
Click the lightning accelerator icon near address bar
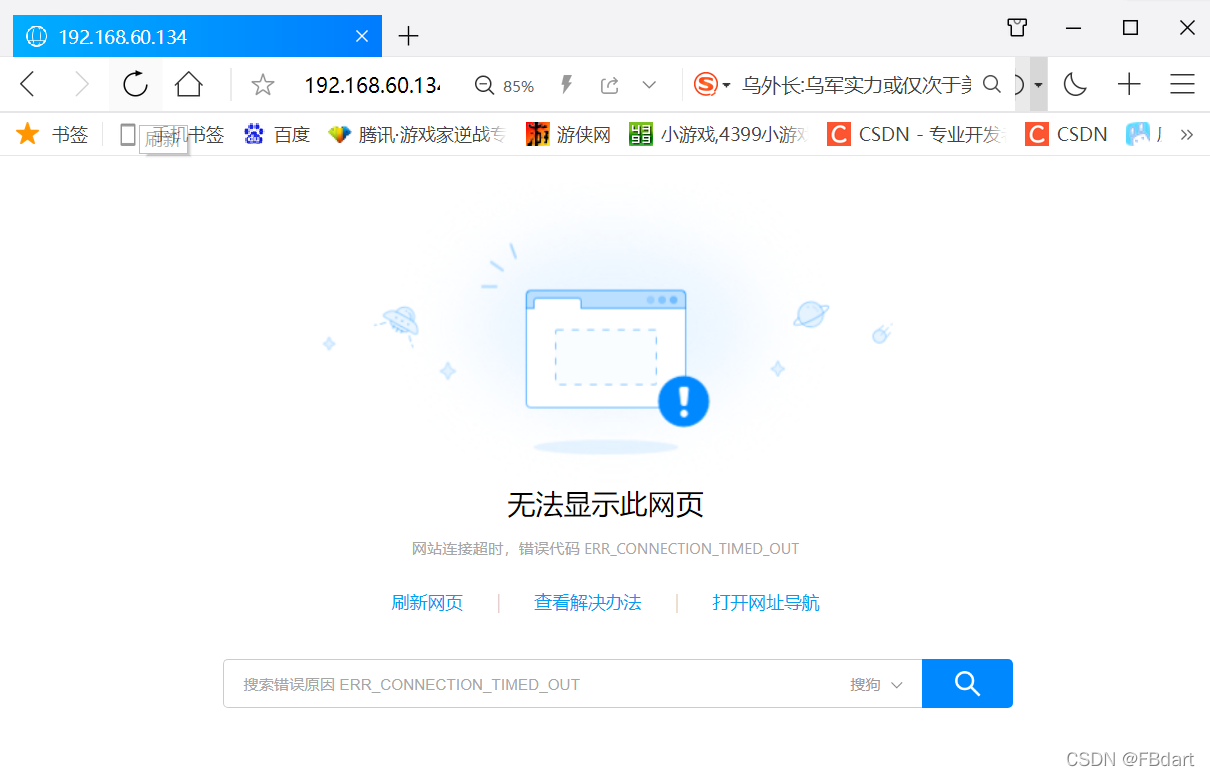click(x=566, y=84)
